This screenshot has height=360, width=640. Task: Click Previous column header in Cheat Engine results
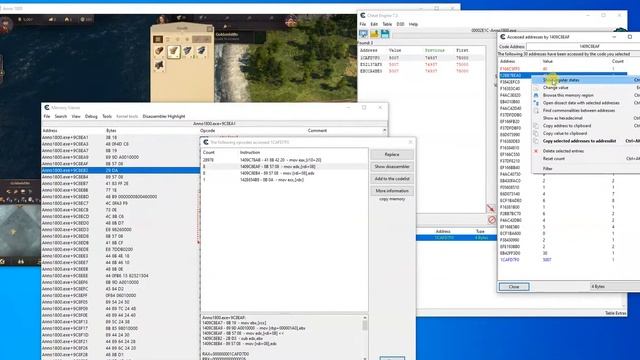tap(434, 50)
